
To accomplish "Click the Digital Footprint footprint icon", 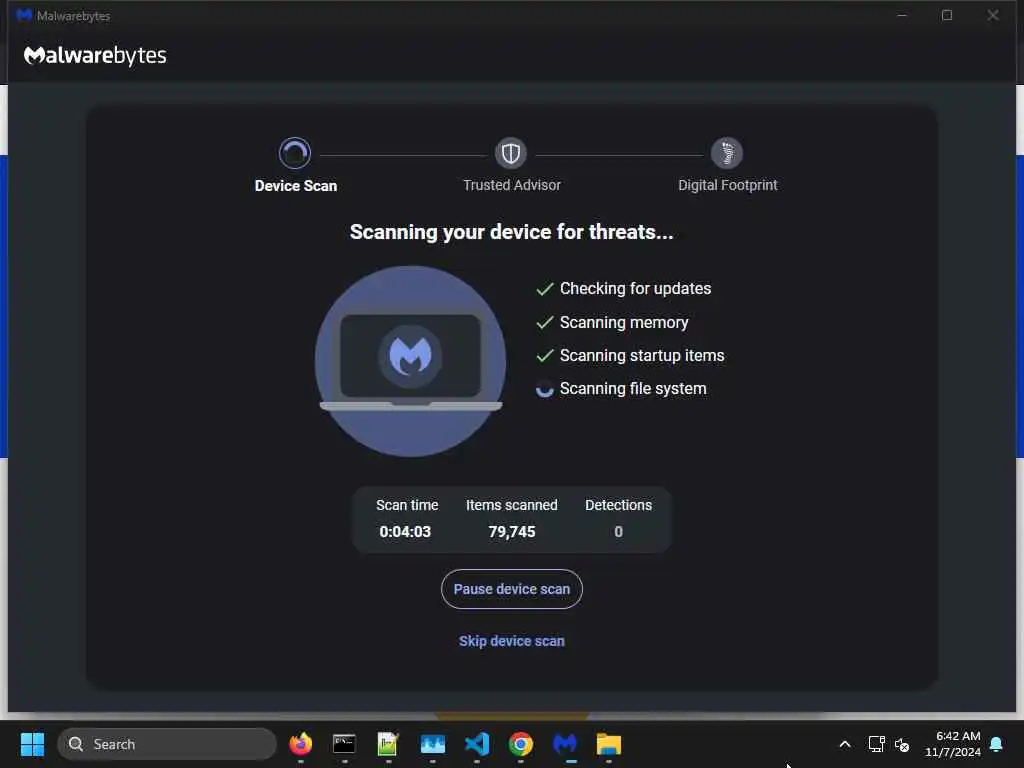I will [x=727, y=153].
